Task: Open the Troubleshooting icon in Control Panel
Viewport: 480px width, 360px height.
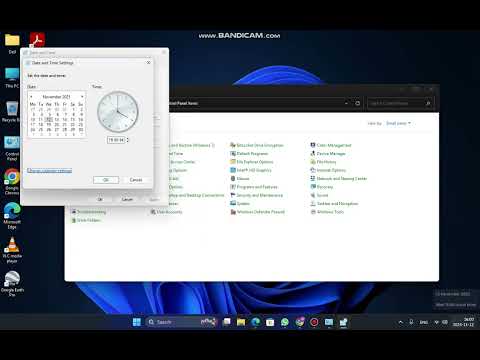Action: (73, 212)
